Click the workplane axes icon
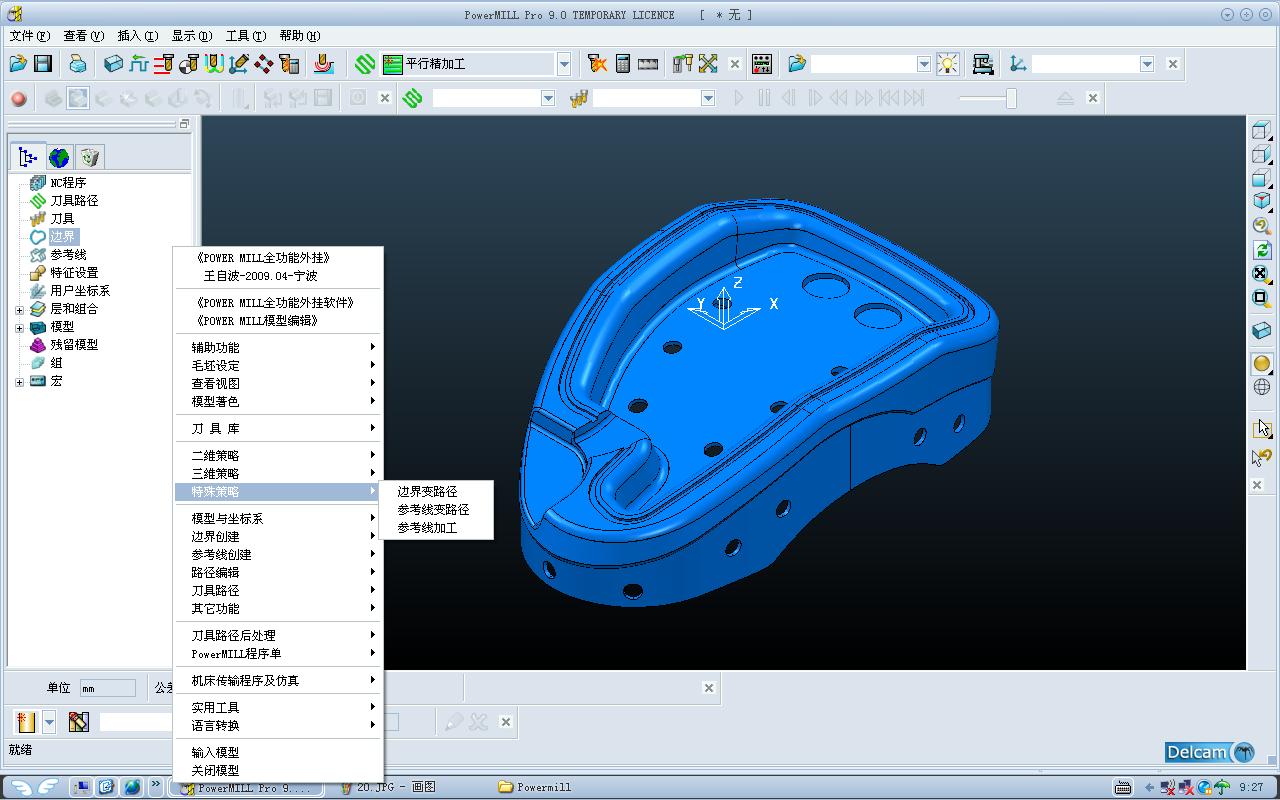The height and width of the screenshot is (800, 1280). [1018, 64]
